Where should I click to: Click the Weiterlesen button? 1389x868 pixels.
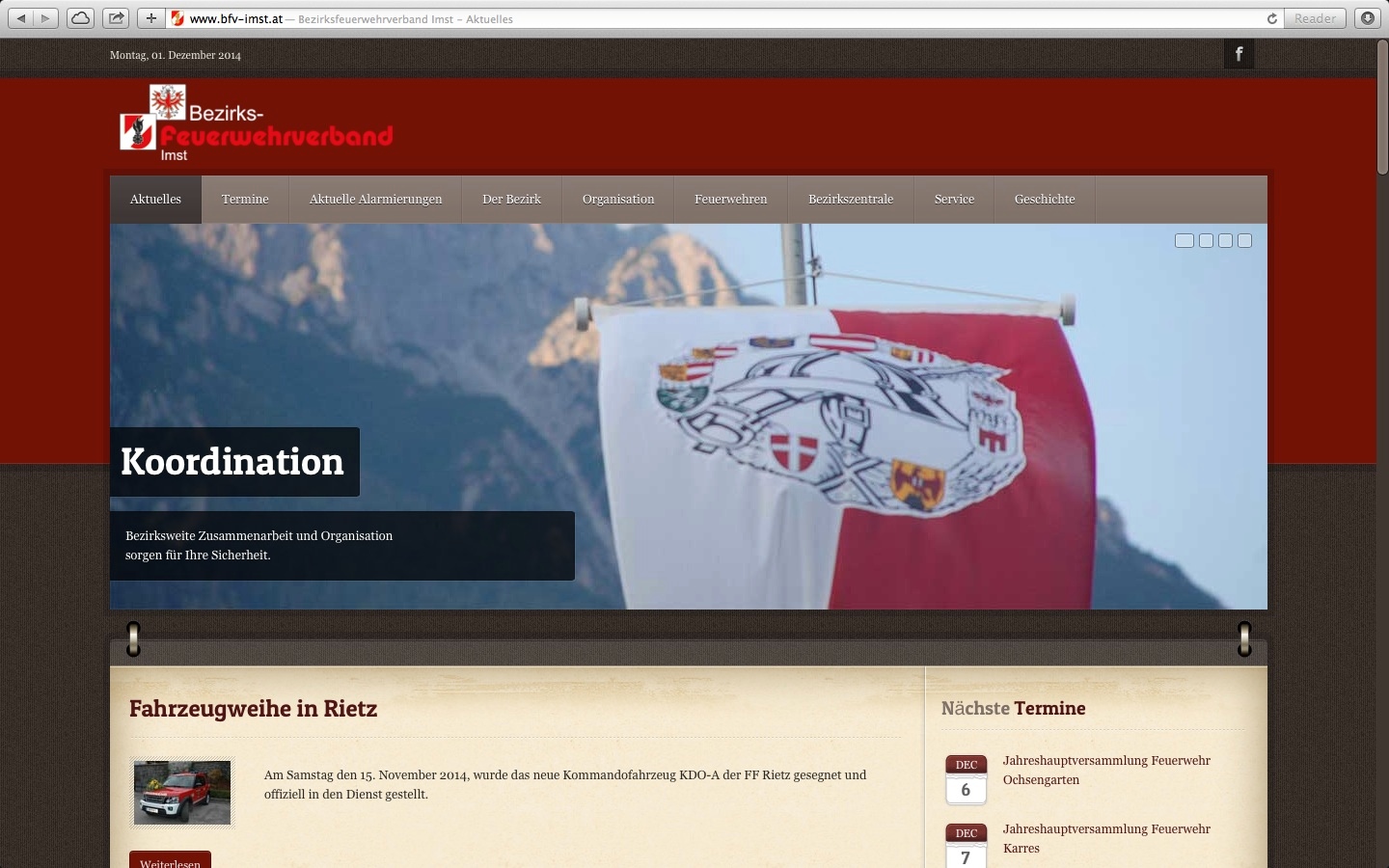(170, 861)
